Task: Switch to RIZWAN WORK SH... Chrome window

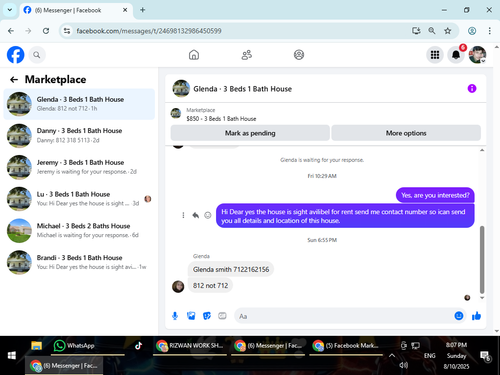Action: click(x=190, y=346)
